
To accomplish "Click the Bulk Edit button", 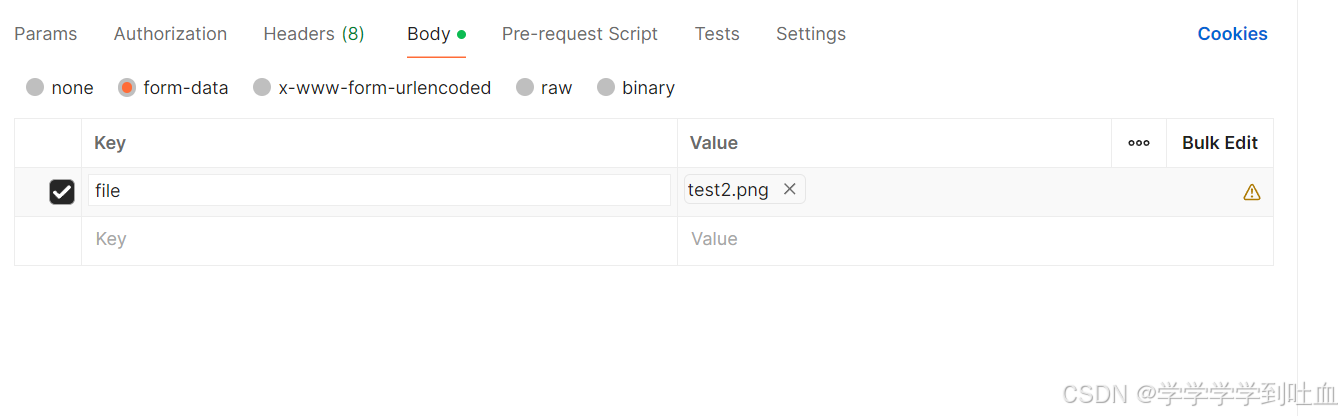I will pos(1219,143).
